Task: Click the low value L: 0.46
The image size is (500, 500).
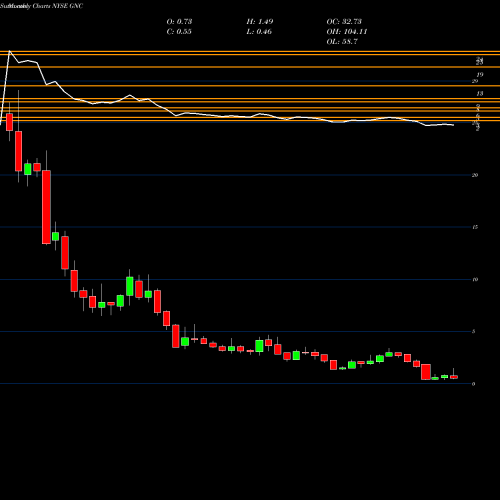Action: click(259, 31)
